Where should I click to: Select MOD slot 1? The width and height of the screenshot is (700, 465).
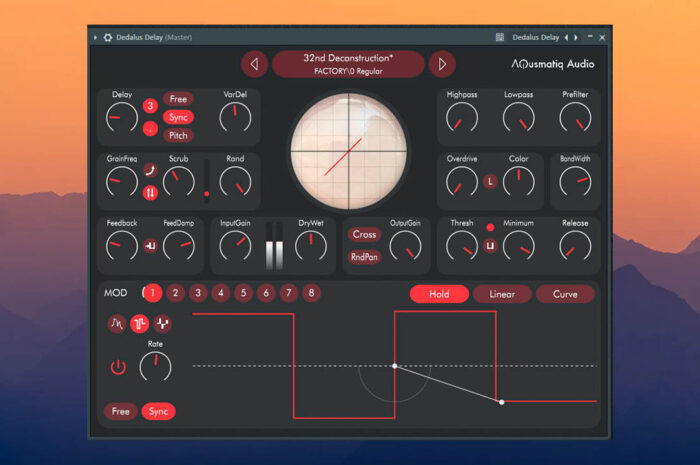[153, 293]
